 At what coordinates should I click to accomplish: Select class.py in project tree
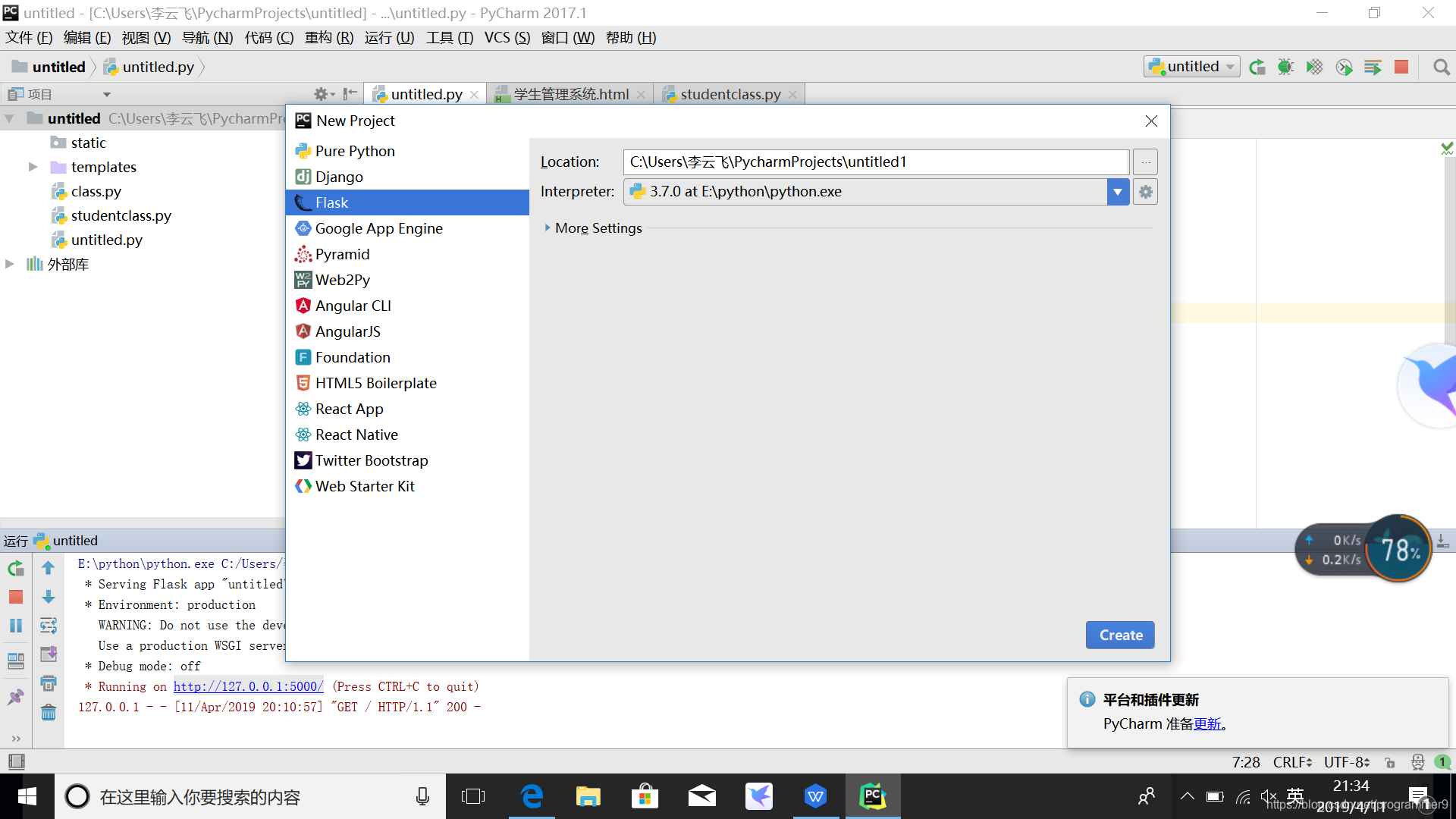click(x=96, y=191)
